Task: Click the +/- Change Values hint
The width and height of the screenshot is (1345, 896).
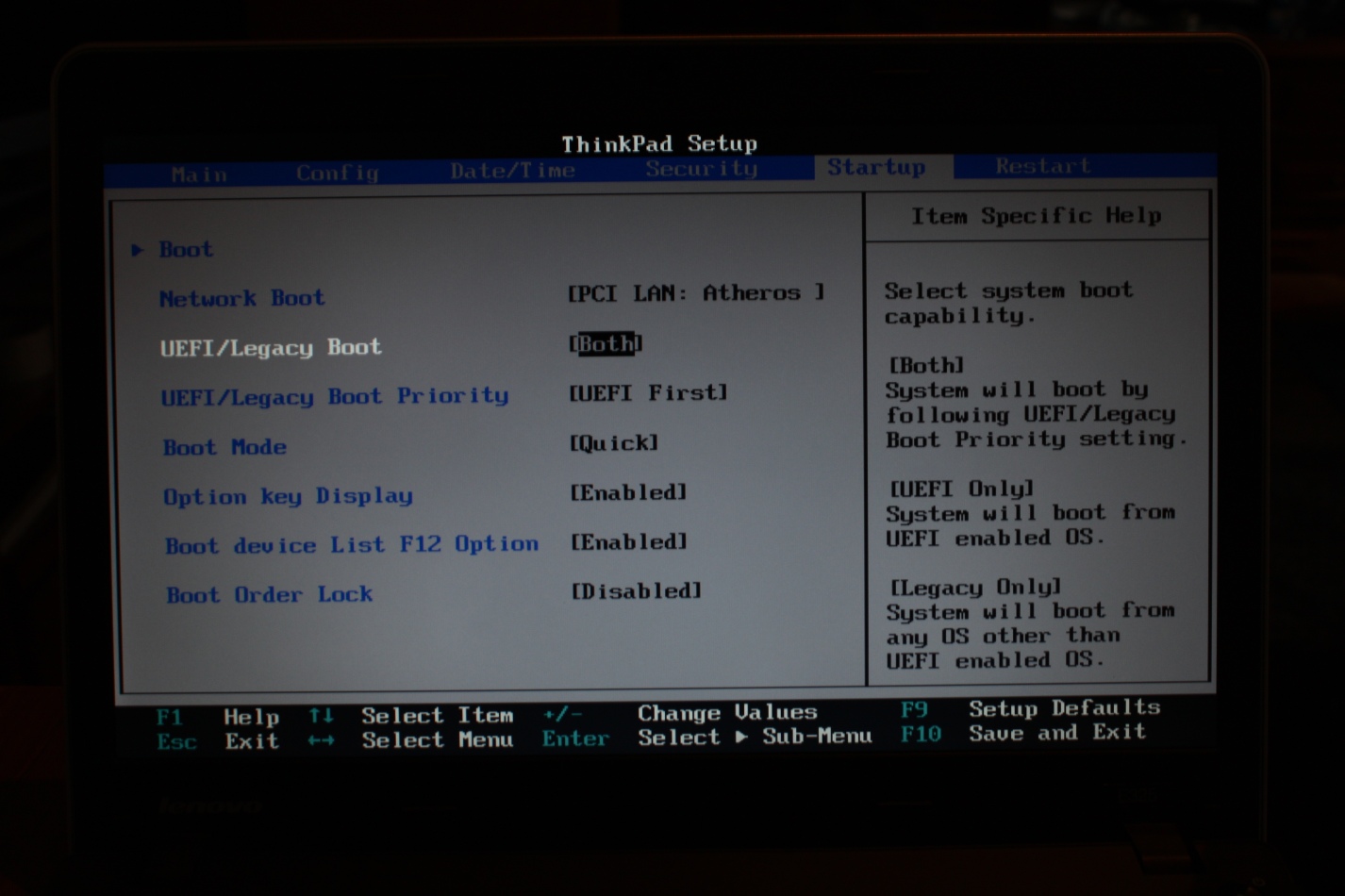Action: coord(680,713)
